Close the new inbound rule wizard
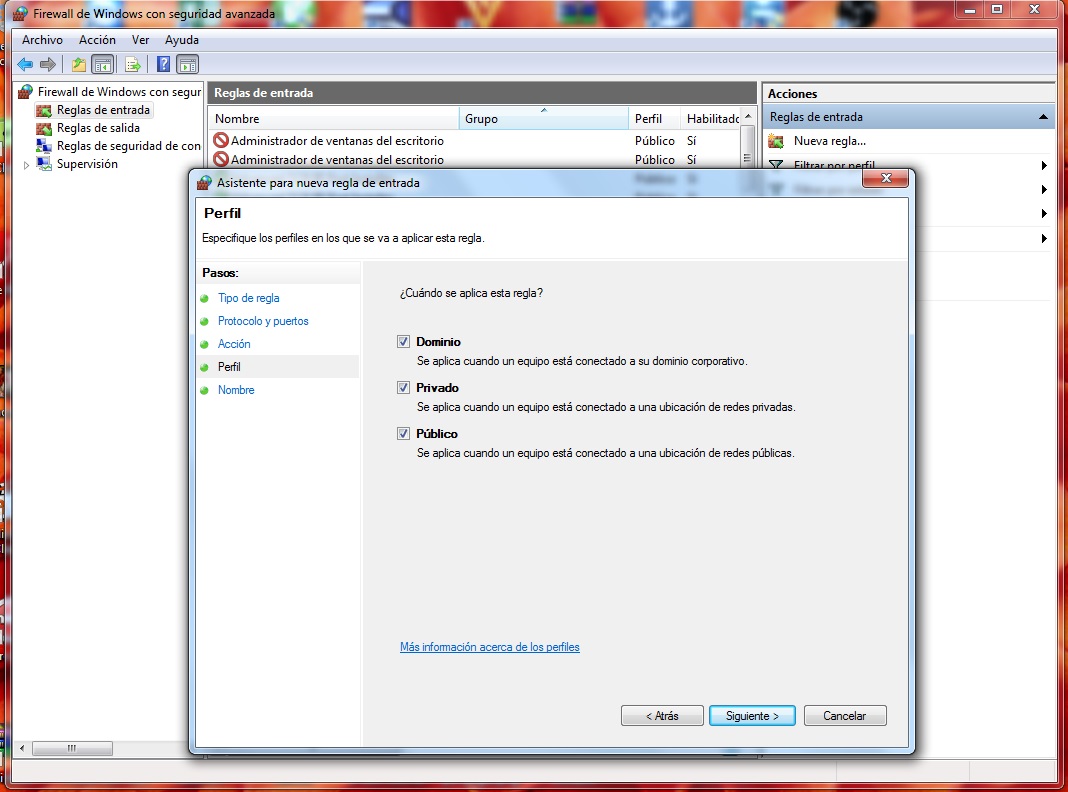 click(x=885, y=178)
